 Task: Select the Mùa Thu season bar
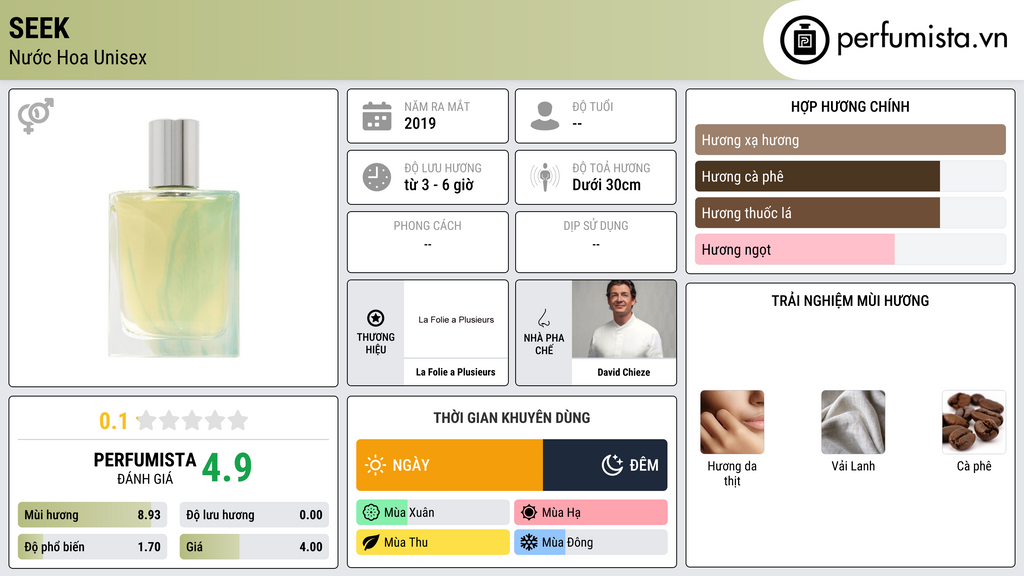[x=433, y=542]
